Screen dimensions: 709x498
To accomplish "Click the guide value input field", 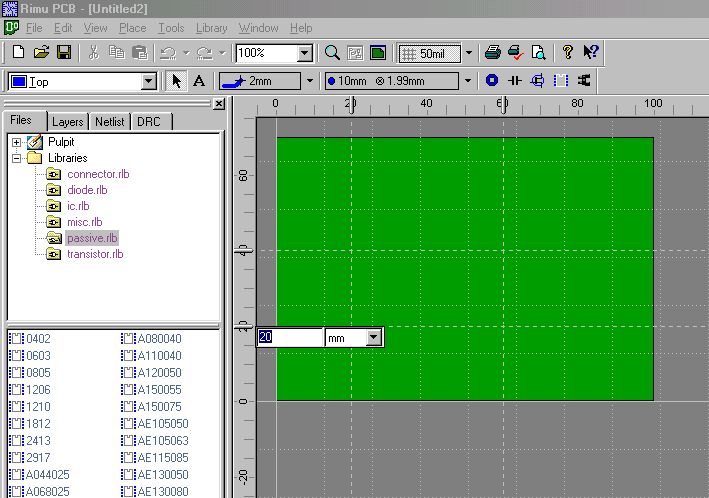I will [x=290, y=337].
